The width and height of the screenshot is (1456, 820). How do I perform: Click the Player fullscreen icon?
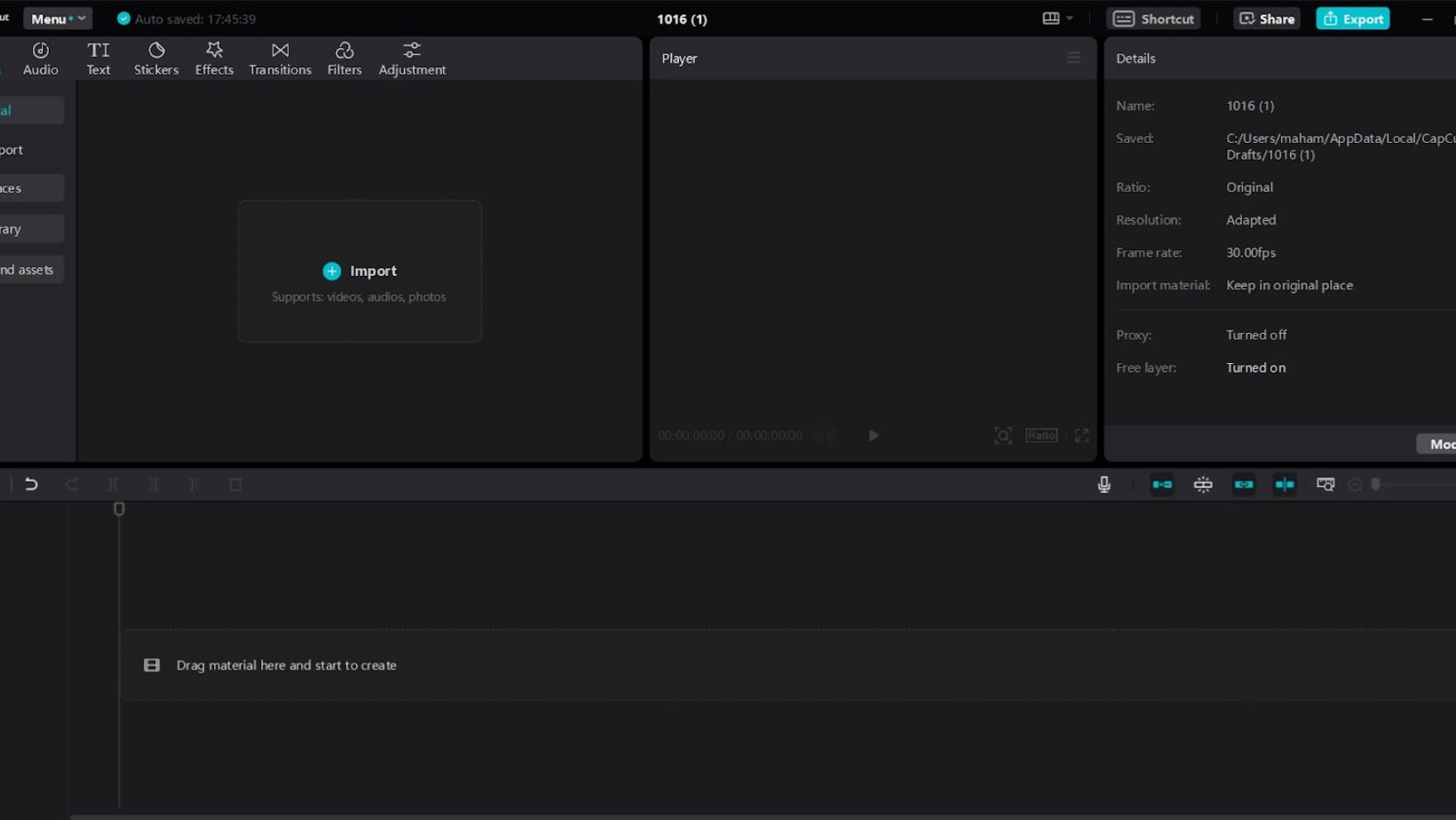point(1081,436)
